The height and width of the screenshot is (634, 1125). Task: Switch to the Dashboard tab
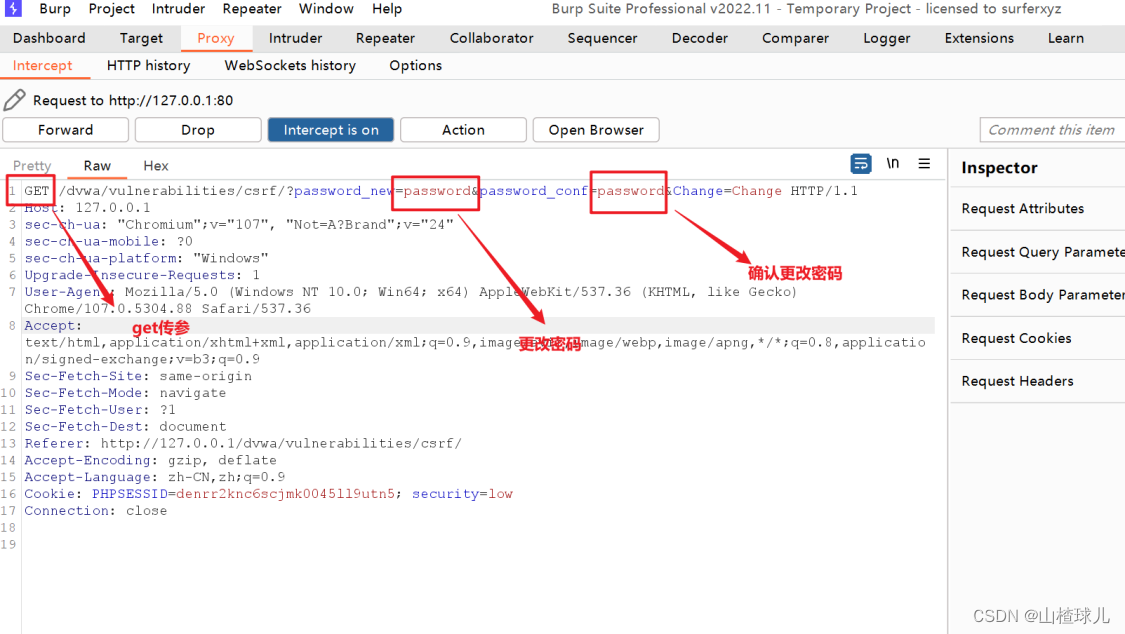click(x=49, y=38)
